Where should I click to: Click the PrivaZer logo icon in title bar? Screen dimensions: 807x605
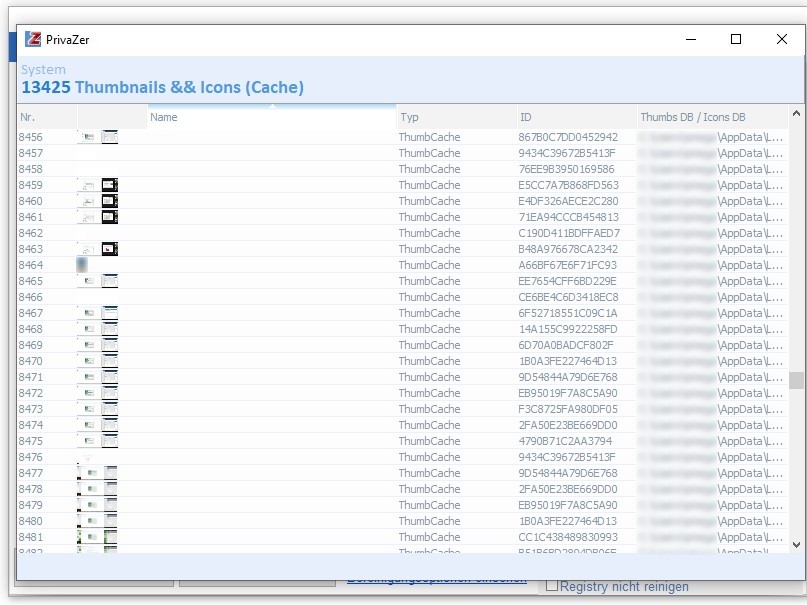click(33, 39)
